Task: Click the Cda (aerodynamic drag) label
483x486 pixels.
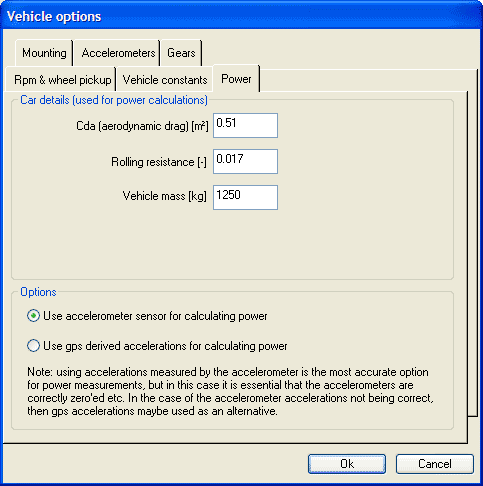Action: click(x=142, y=126)
